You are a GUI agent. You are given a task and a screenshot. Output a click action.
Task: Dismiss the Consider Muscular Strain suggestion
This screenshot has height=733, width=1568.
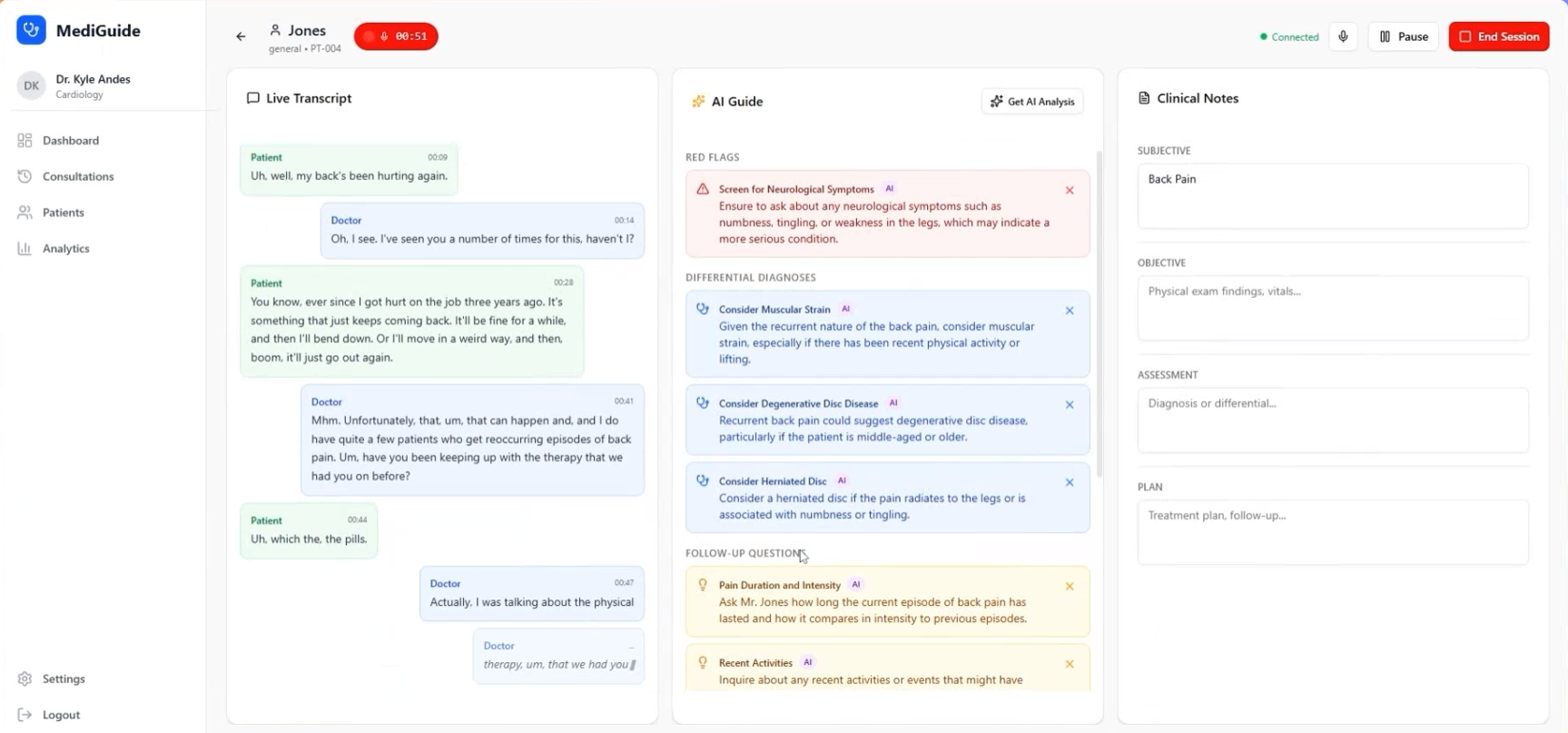[1070, 311]
